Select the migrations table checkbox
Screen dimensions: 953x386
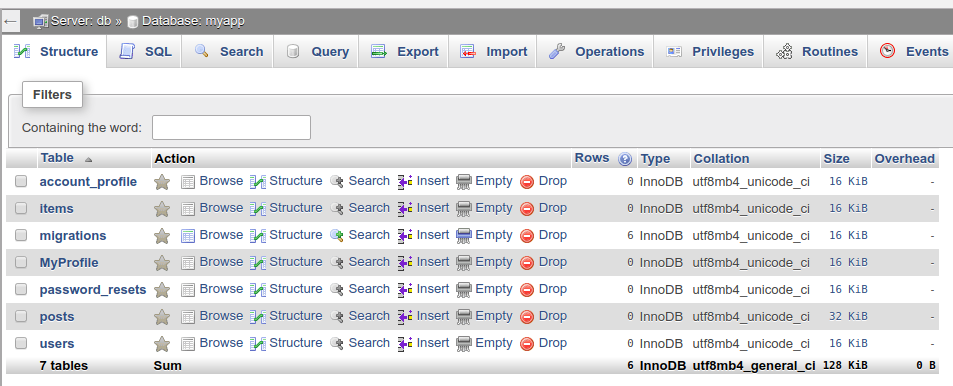[21, 235]
